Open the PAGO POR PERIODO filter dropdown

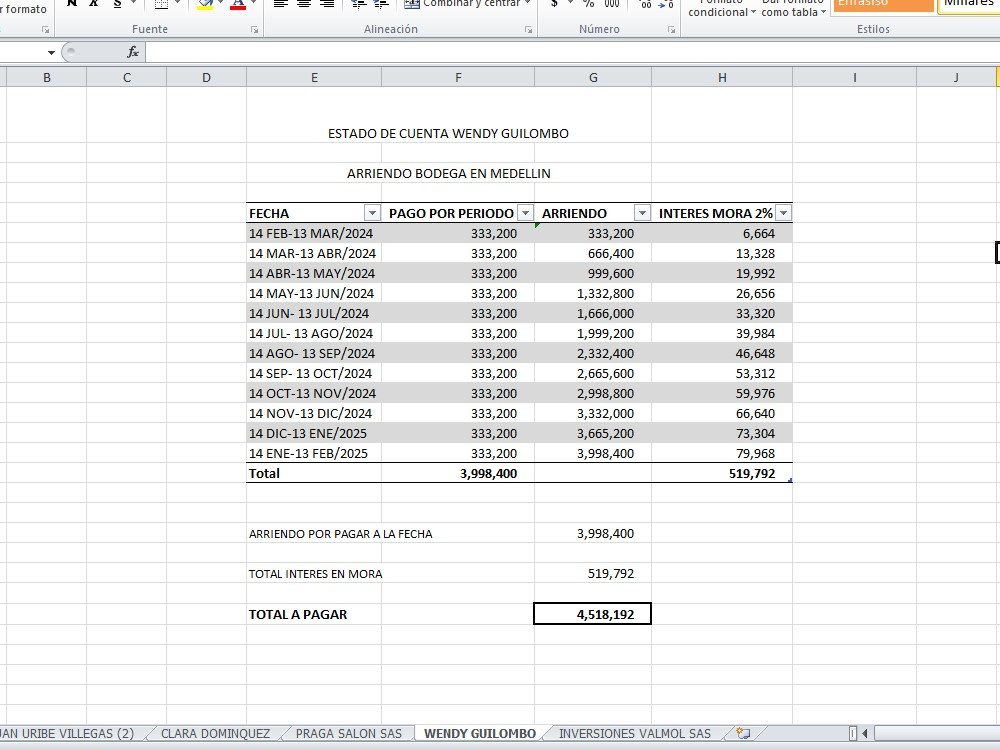(x=526, y=213)
